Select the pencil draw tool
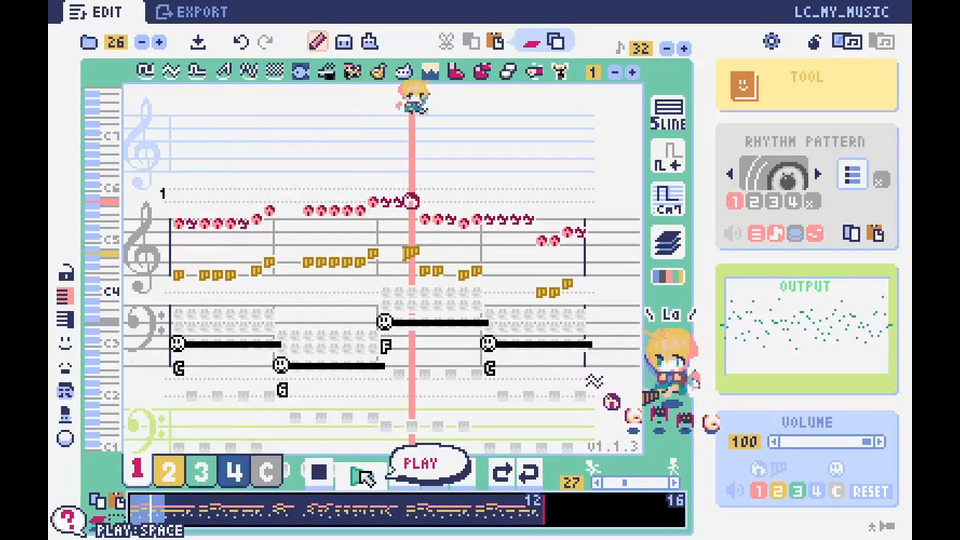Image resolution: width=960 pixels, height=540 pixels. point(317,42)
